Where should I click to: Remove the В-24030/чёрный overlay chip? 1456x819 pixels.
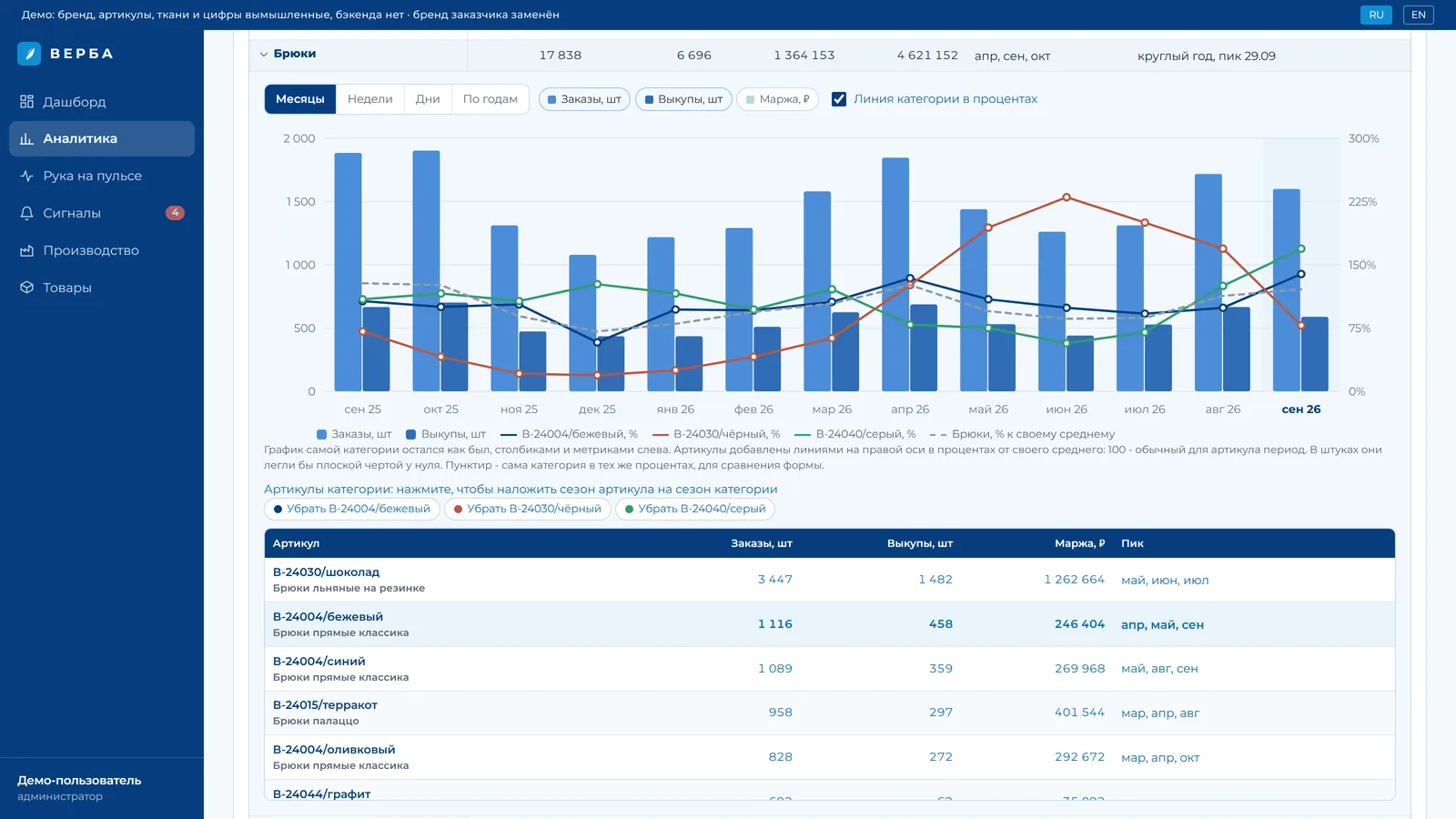click(x=528, y=509)
